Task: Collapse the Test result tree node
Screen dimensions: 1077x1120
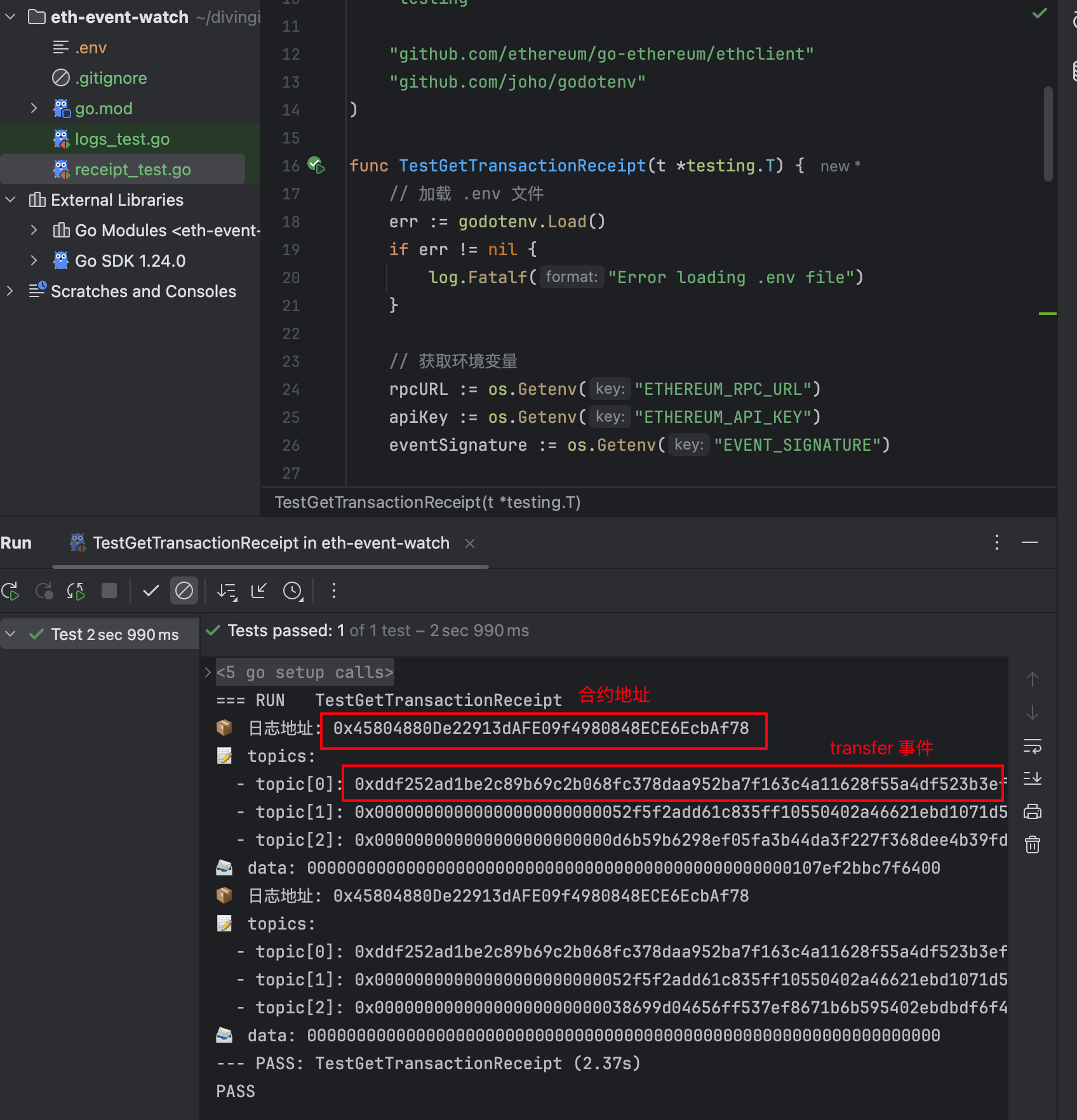Action: [x=10, y=634]
